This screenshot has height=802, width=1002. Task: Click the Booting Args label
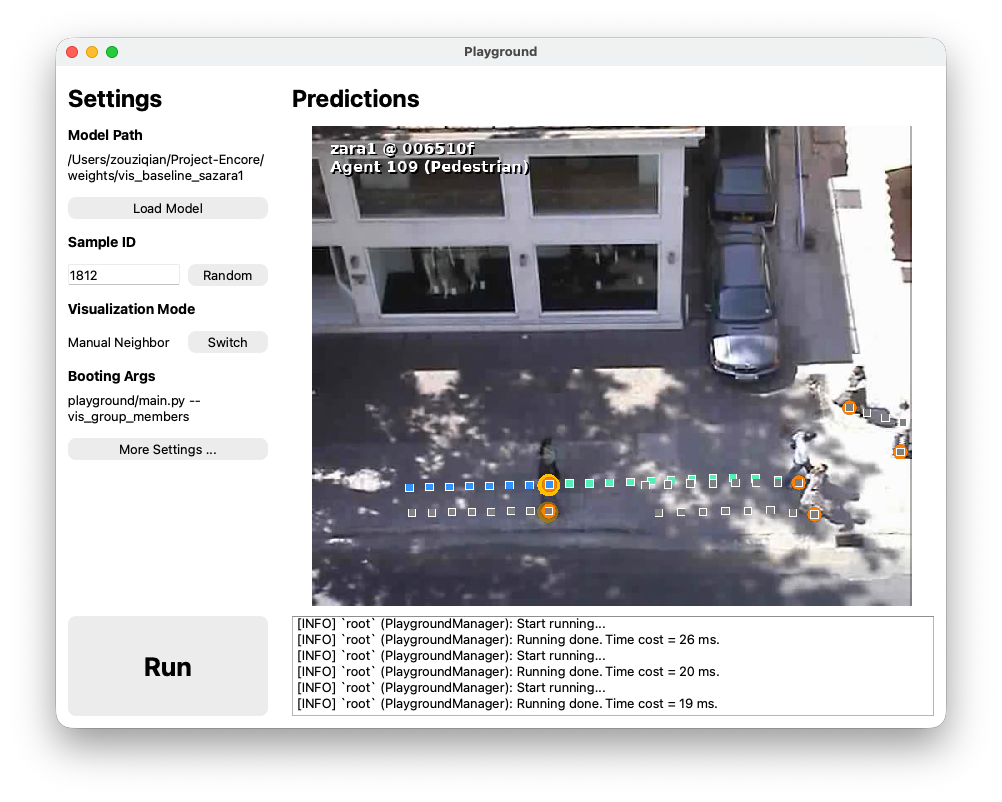click(112, 376)
